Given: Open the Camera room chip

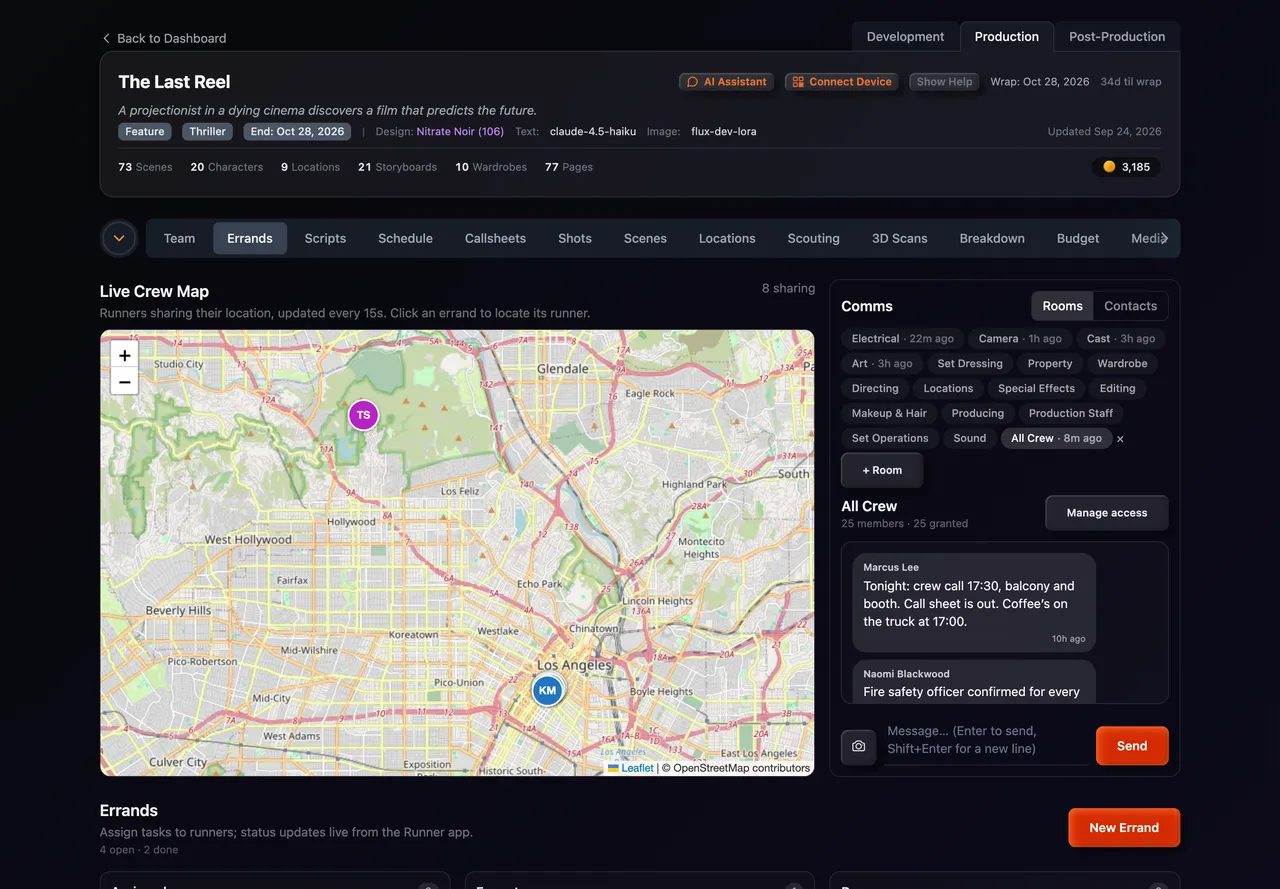Looking at the screenshot, I should coord(1020,339).
